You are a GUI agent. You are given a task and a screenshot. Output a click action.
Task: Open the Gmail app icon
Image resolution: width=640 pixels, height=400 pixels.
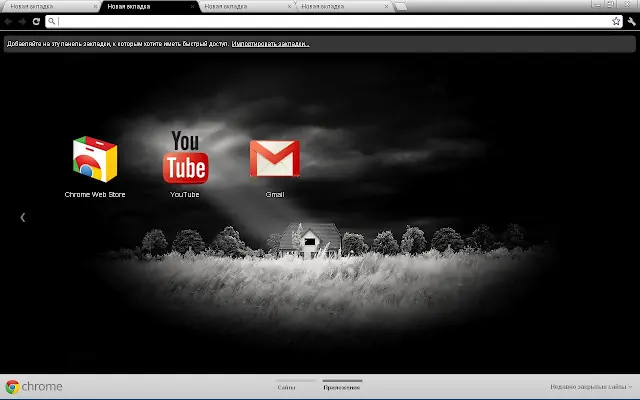[275, 158]
